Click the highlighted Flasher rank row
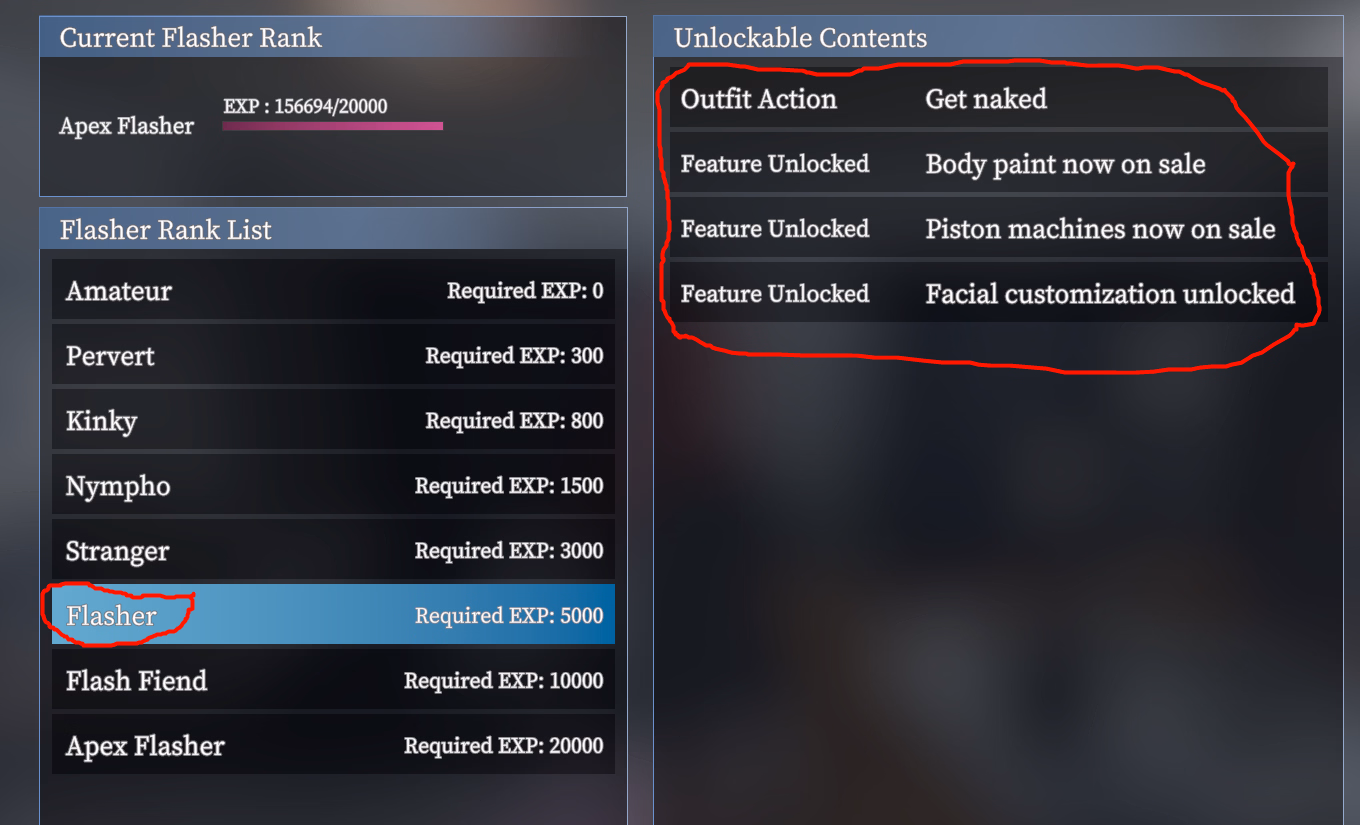The image size is (1360, 825). click(333, 615)
